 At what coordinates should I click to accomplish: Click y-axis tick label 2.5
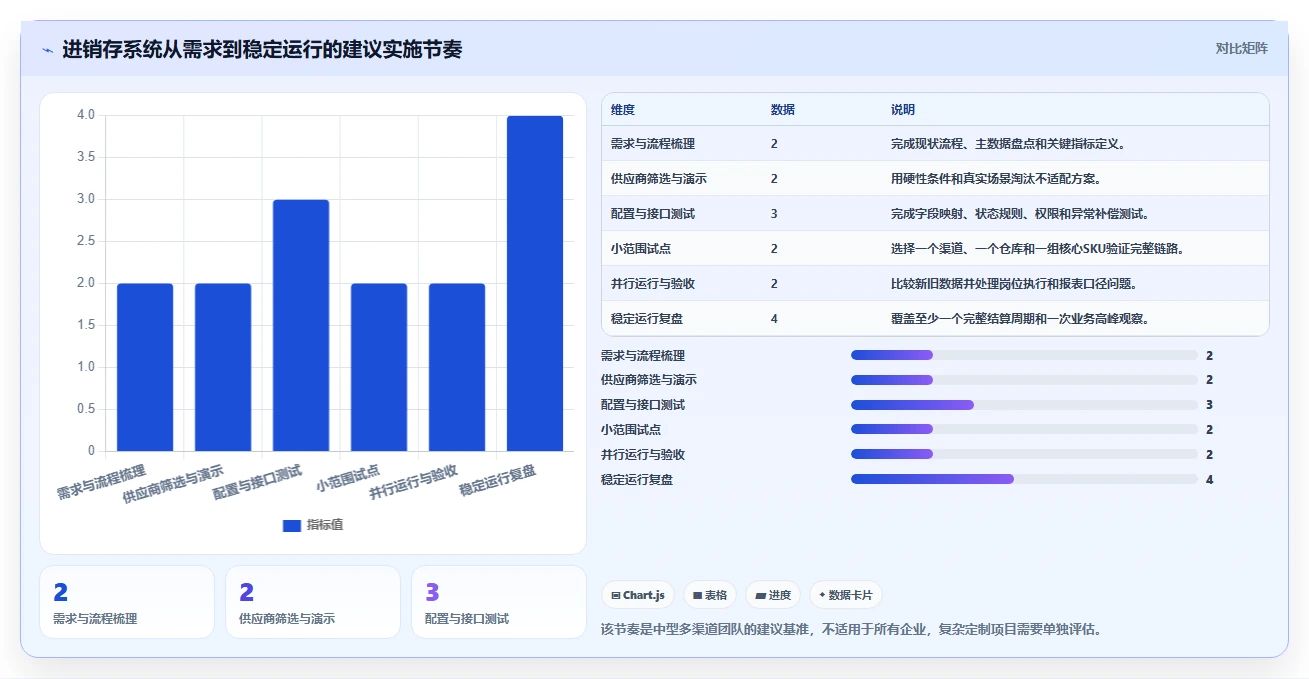click(x=86, y=241)
